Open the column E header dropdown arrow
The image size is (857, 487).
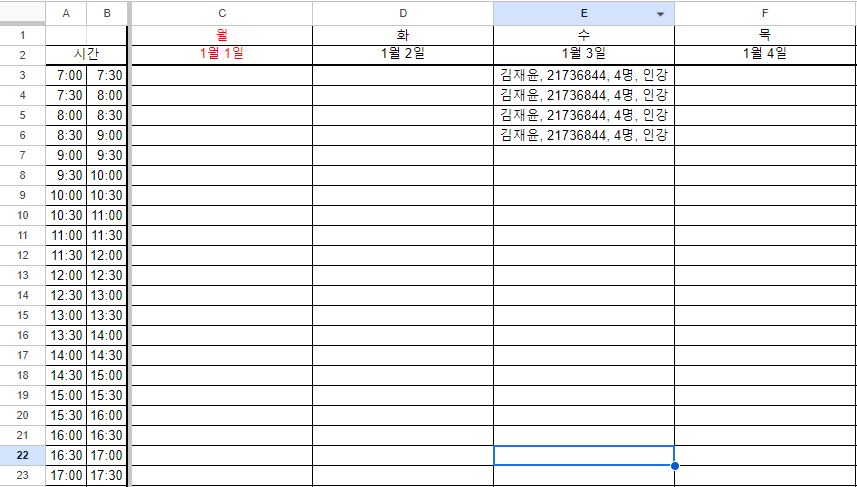click(660, 14)
